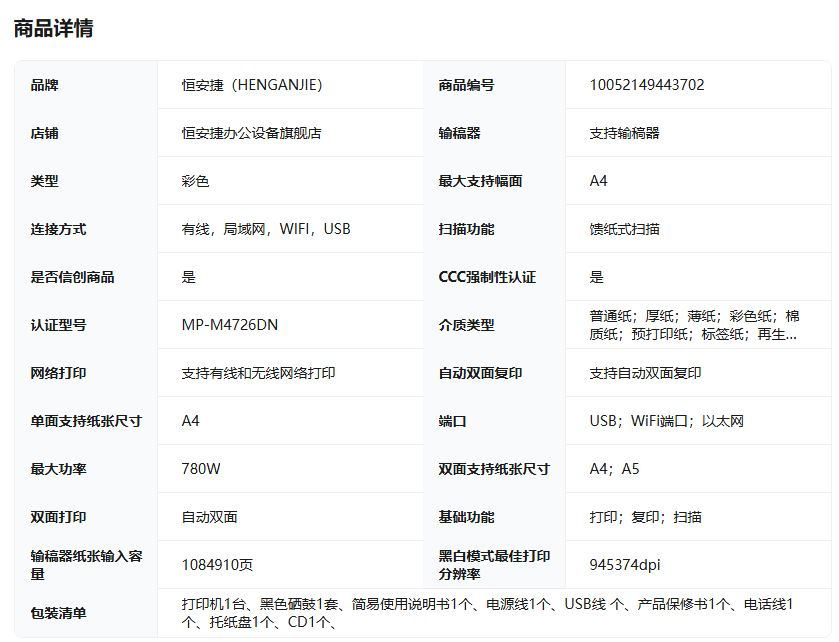This screenshot has width=839, height=642.
Task: Click the 最大支持幅面 label
Action: (x=480, y=181)
